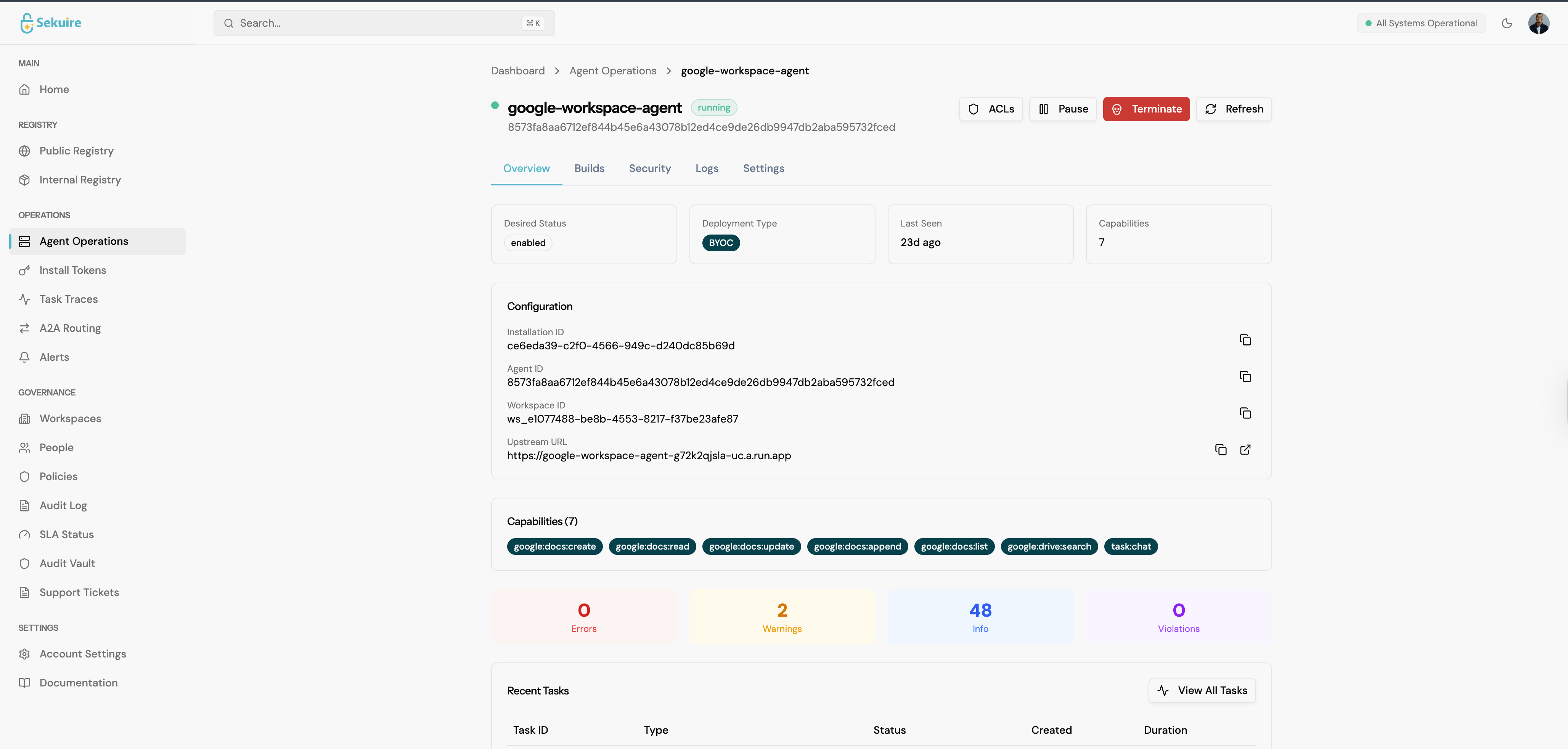Copy the Workspace ID value
Screen dimensions: 1568x749
point(1245,413)
